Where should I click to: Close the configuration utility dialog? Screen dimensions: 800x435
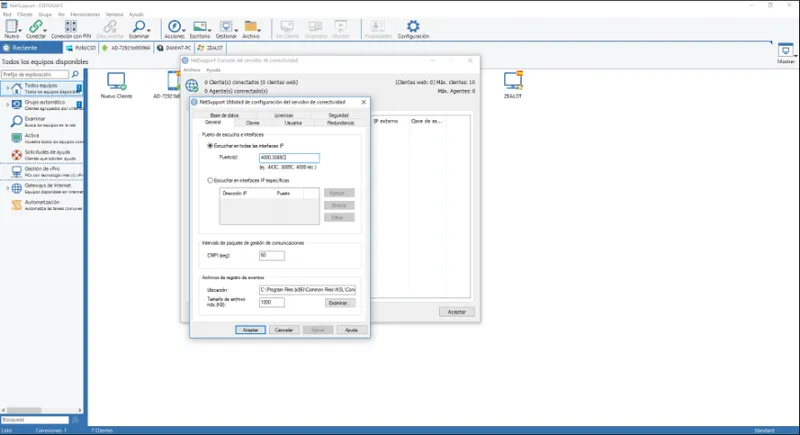pyautogui.click(x=364, y=102)
